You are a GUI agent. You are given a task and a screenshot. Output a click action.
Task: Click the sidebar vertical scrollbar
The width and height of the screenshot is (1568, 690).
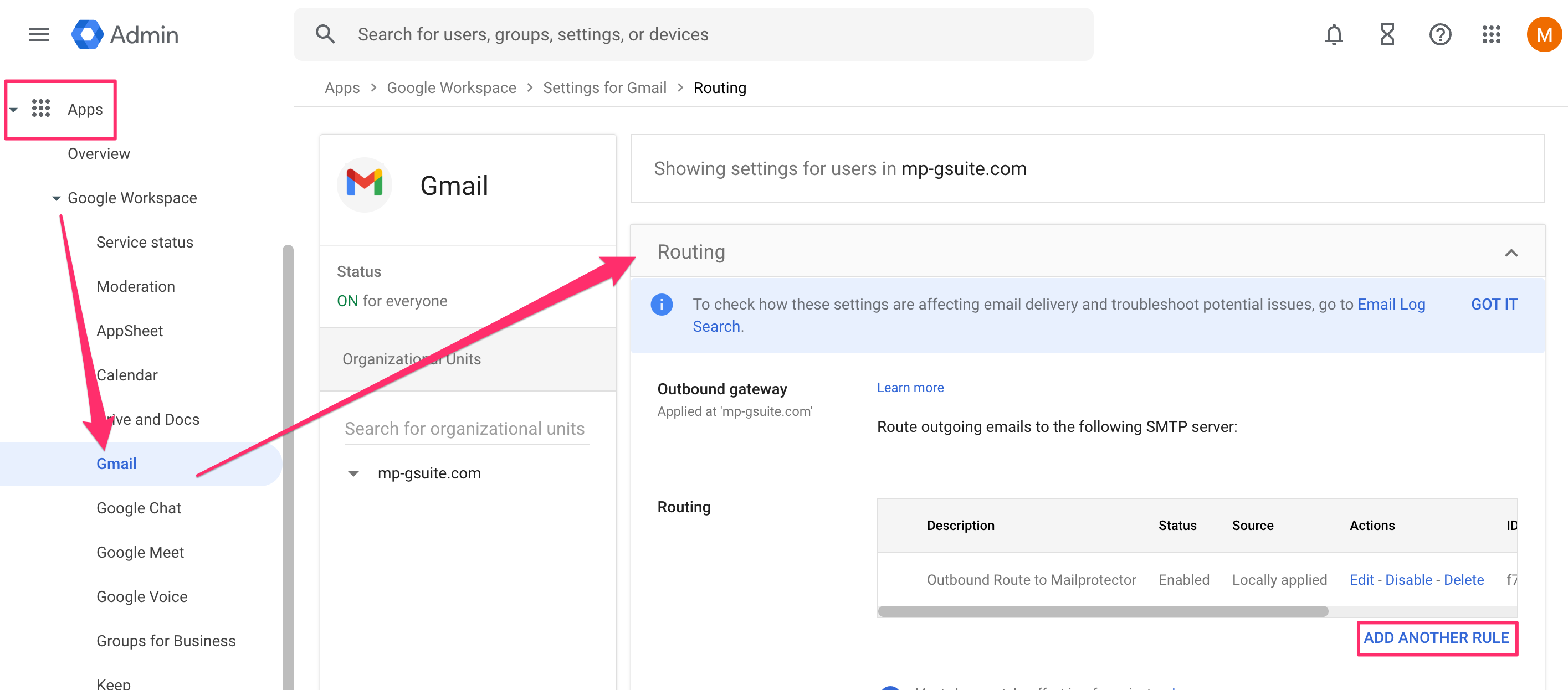(288, 467)
